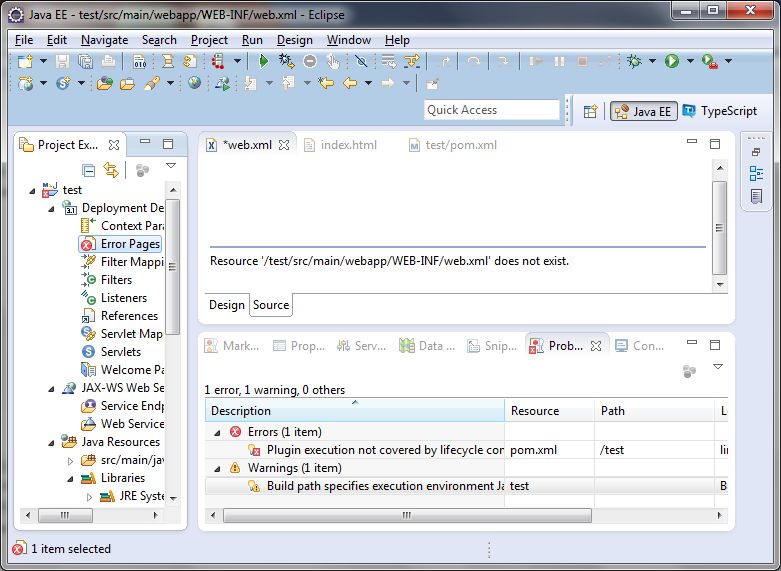Image resolution: width=781 pixels, height=571 pixels.
Task: Click the Save All toolbar icon
Action: (x=85, y=61)
